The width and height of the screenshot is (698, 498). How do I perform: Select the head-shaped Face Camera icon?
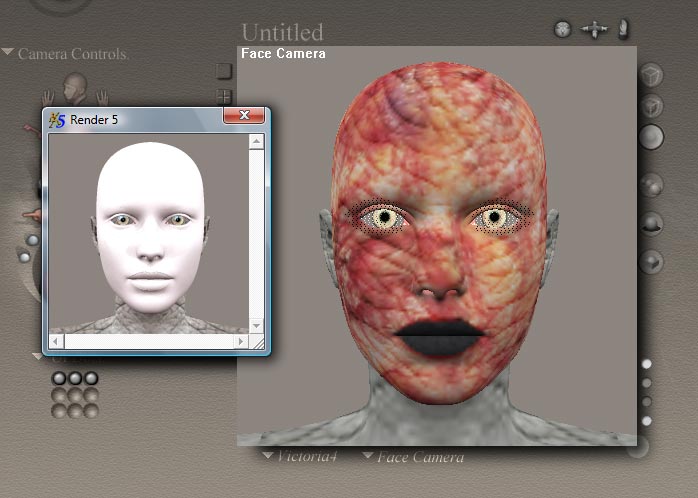pyautogui.click(x=74, y=88)
